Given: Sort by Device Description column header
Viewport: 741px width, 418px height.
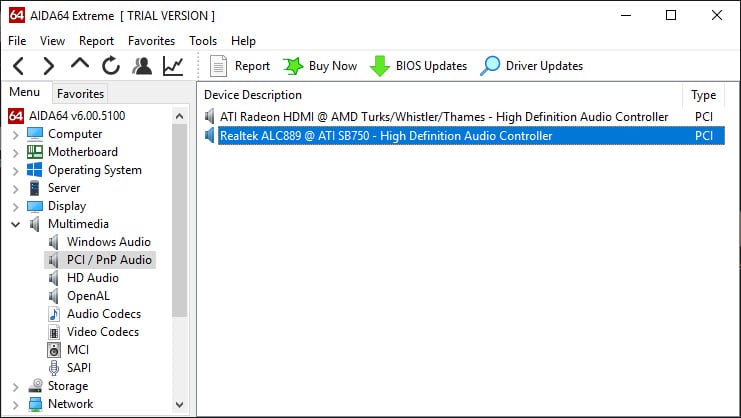Looking at the screenshot, I should pyautogui.click(x=253, y=95).
